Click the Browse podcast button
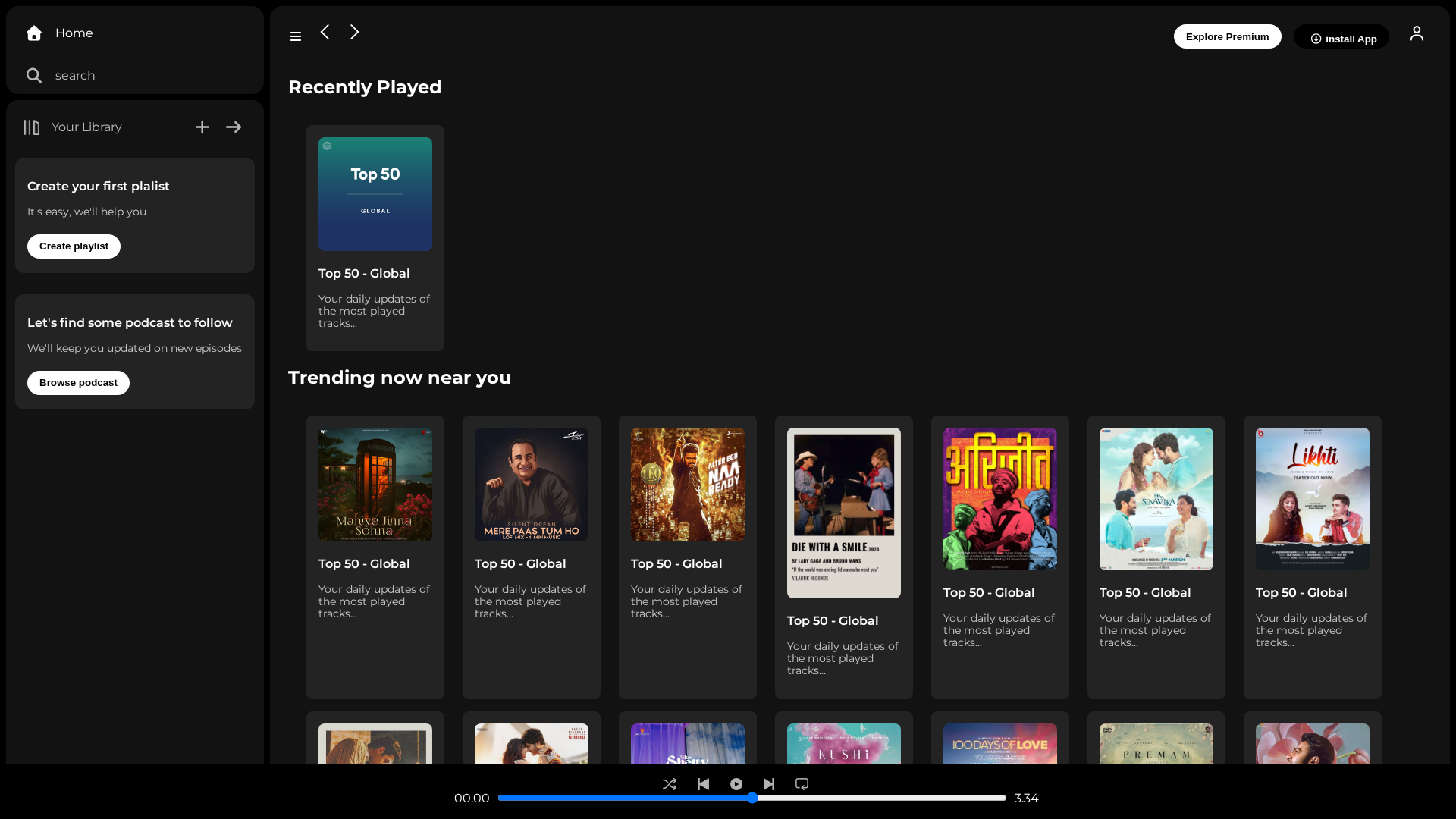 pyautogui.click(x=78, y=383)
